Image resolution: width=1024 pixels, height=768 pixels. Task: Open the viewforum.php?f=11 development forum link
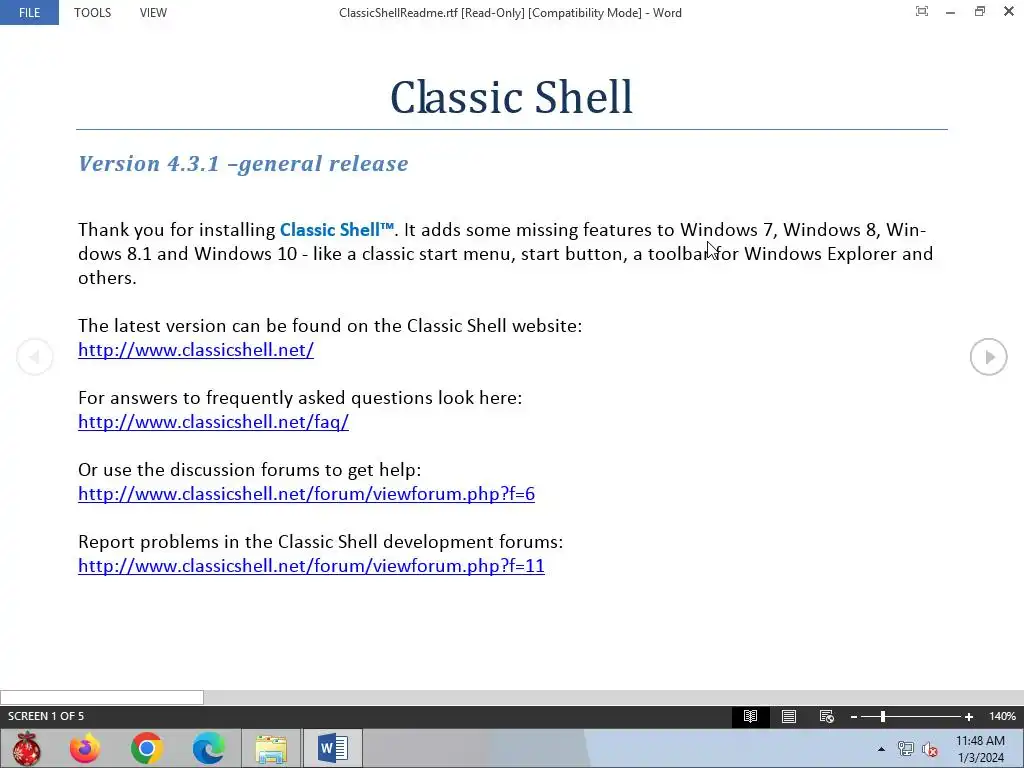311,566
